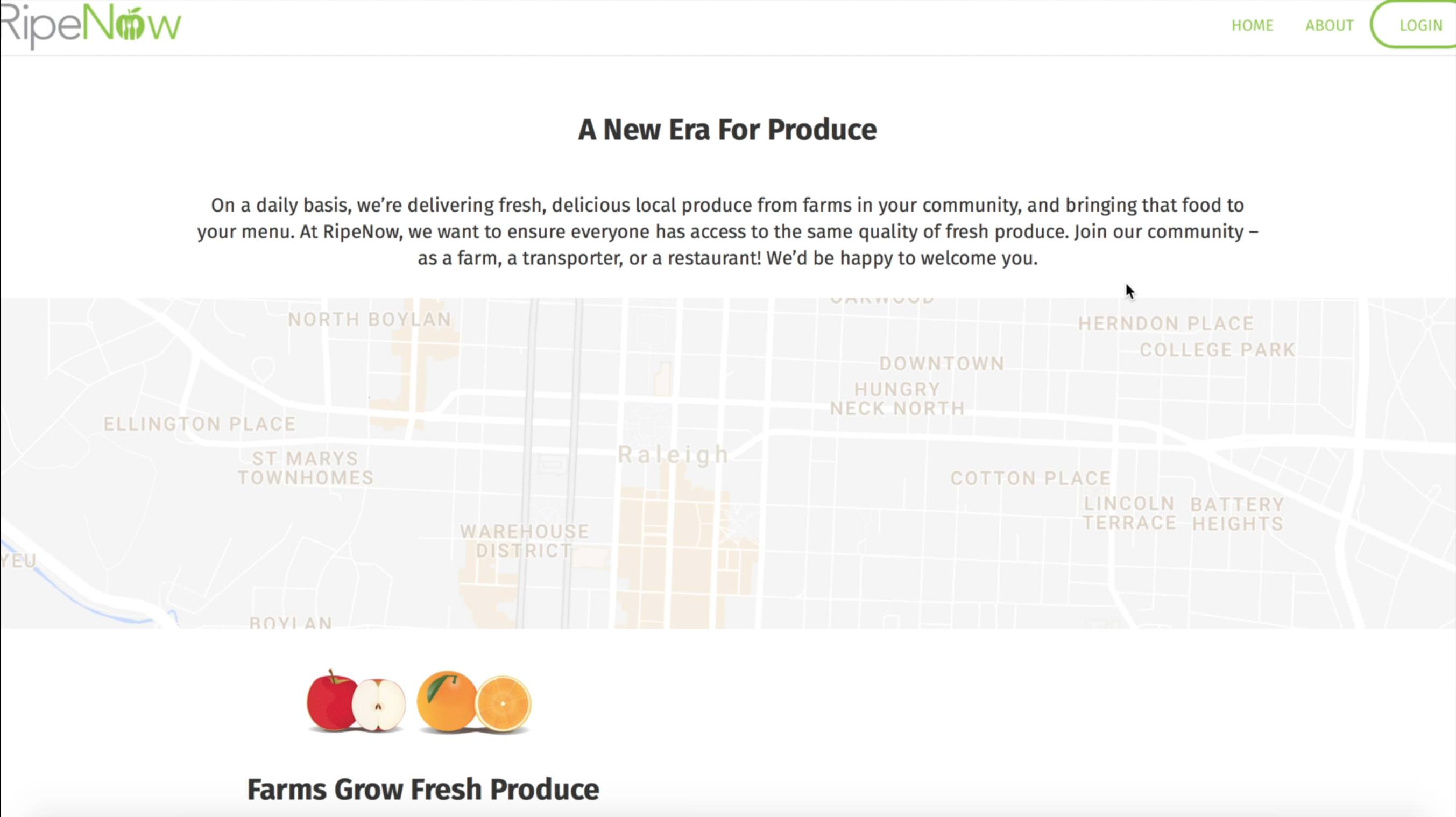The width and height of the screenshot is (1456, 817).
Task: Click COTTON PLACE on the map
Action: click(x=1030, y=478)
